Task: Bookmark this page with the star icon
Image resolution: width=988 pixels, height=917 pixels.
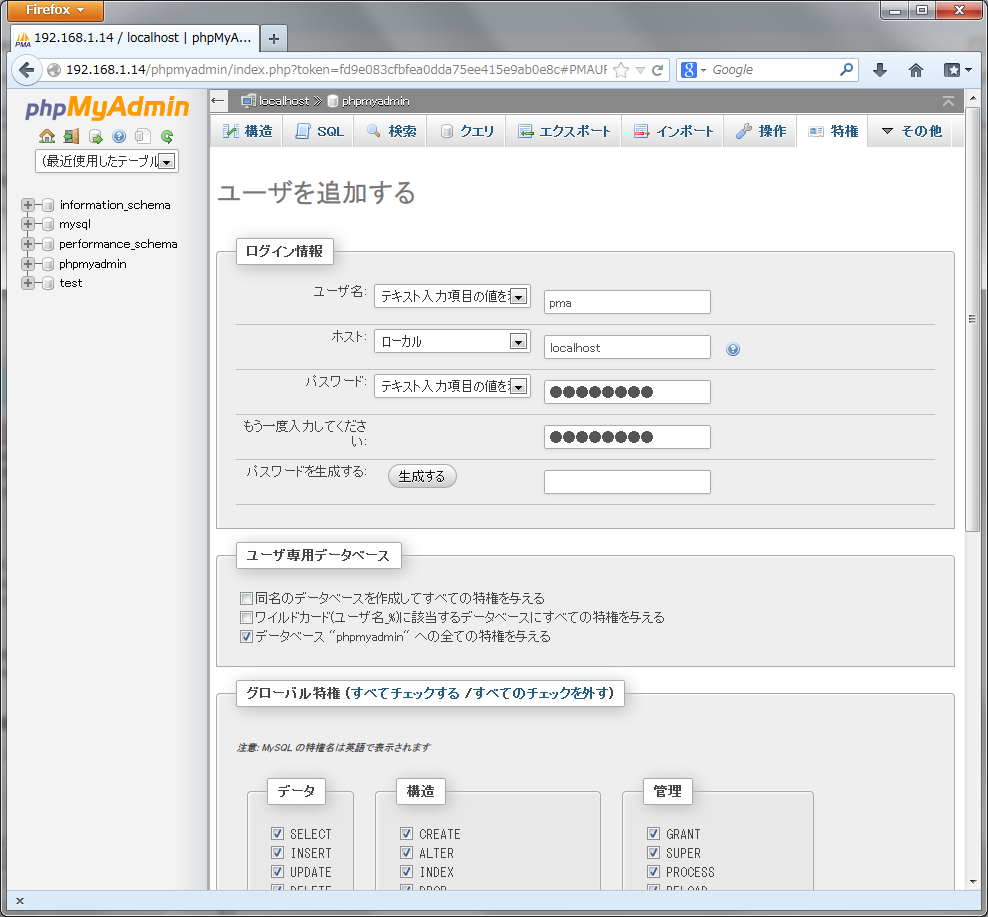Action: tap(621, 70)
